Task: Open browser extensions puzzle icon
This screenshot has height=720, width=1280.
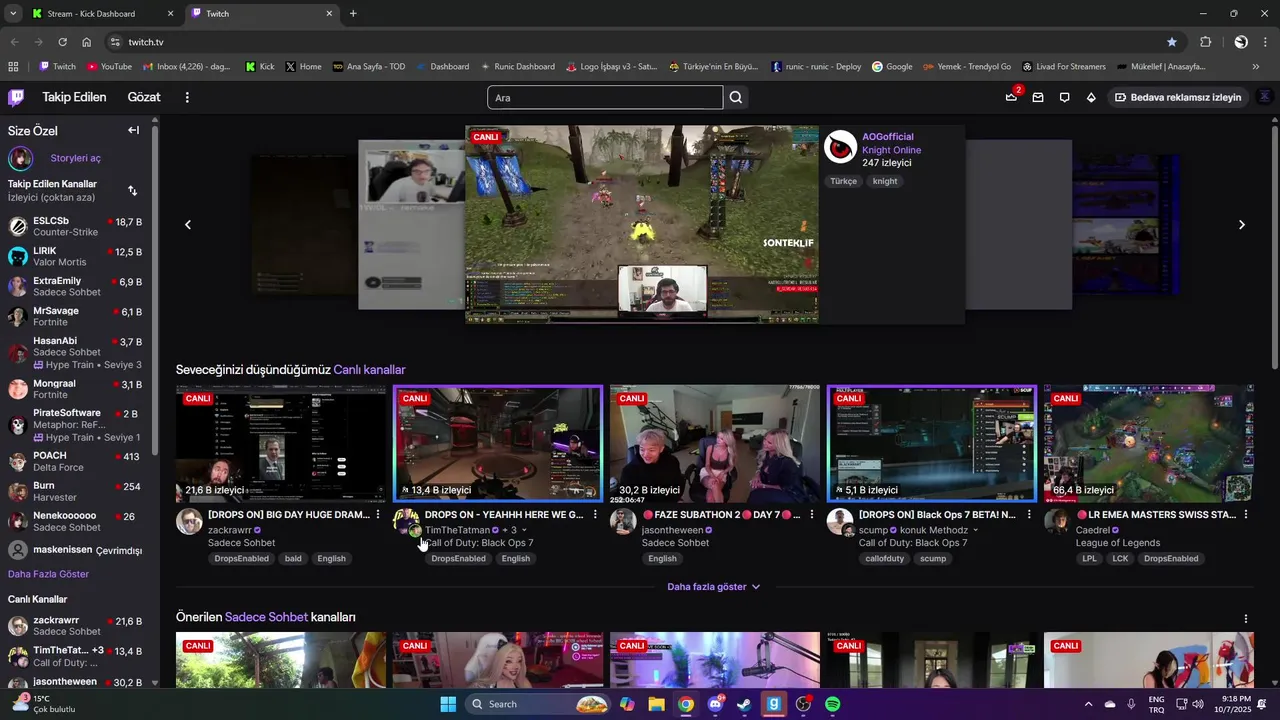Action: point(1206,42)
